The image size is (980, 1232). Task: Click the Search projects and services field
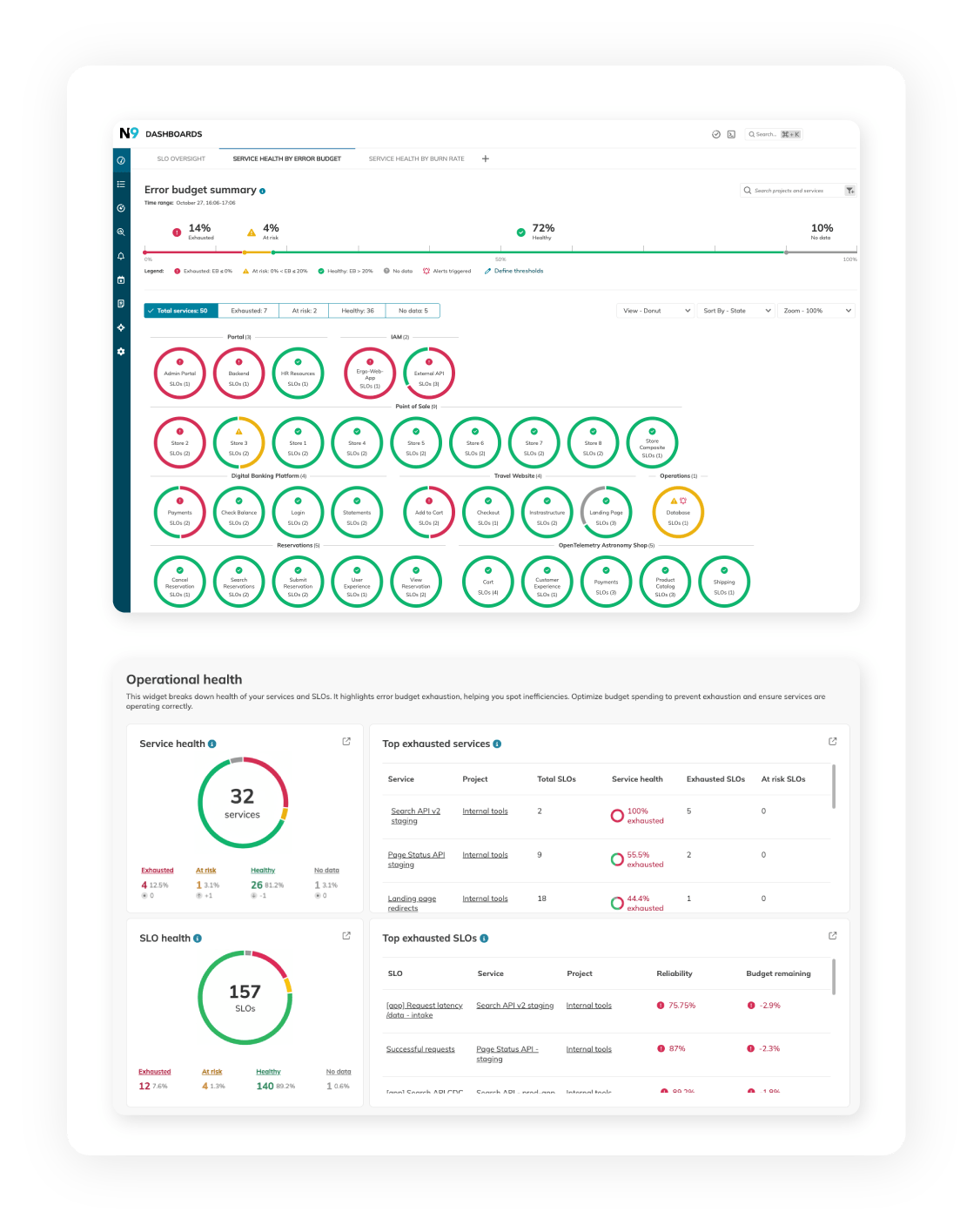pyautogui.click(x=790, y=191)
